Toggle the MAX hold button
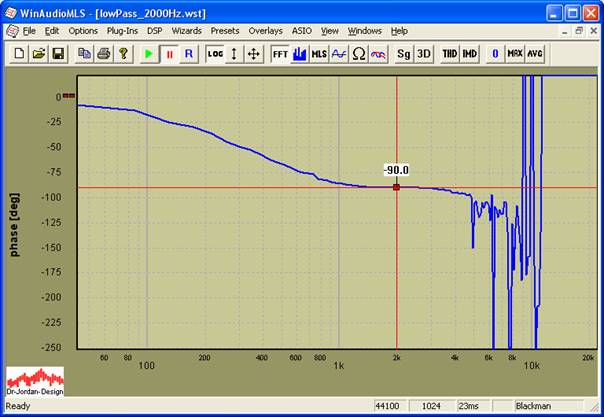604x417 pixels. [x=515, y=54]
